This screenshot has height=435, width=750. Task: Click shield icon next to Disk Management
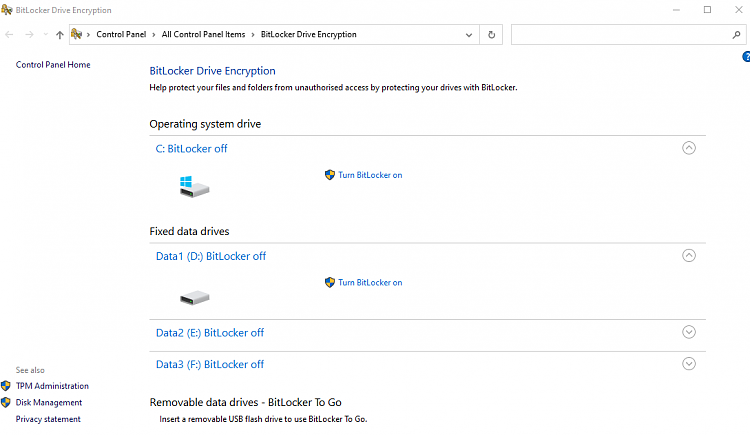click(x=6, y=402)
